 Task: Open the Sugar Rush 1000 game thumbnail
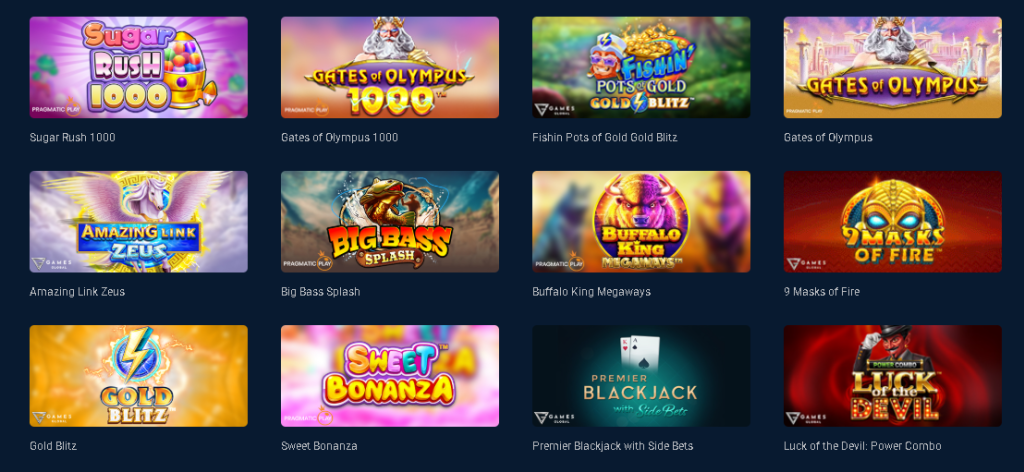pyautogui.click(x=138, y=67)
